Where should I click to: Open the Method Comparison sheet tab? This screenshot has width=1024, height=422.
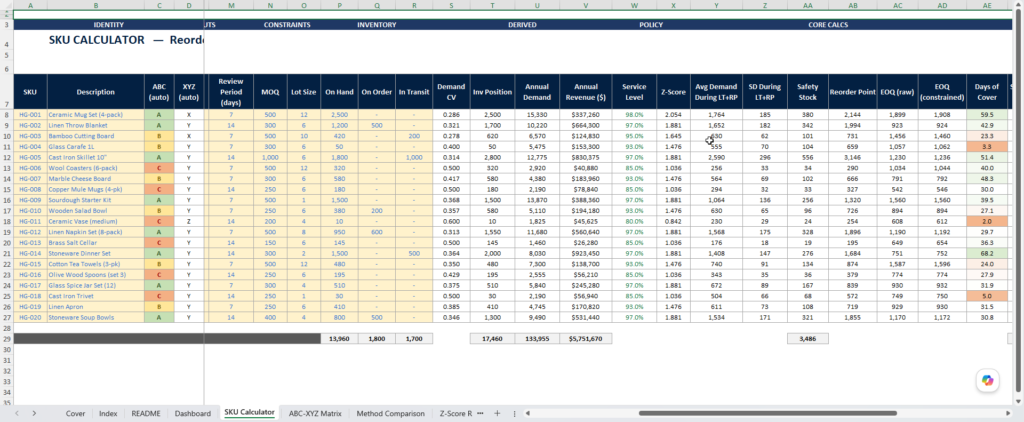click(391, 414)
